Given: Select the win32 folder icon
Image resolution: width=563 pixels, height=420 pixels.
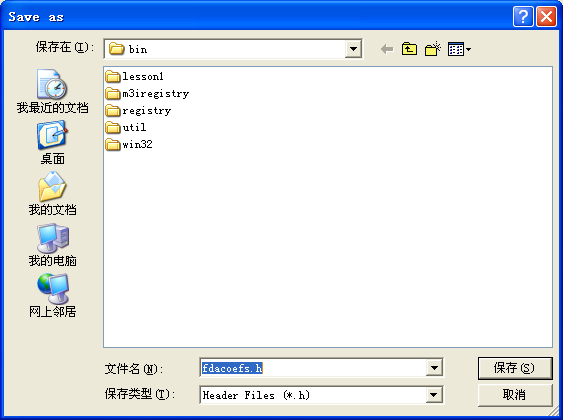Looking at the screenshot, I should click(113, 144).
